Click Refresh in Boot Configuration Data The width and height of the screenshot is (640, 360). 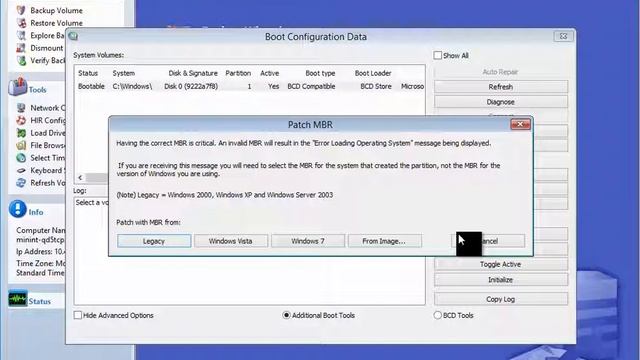[x=501, y=87]
